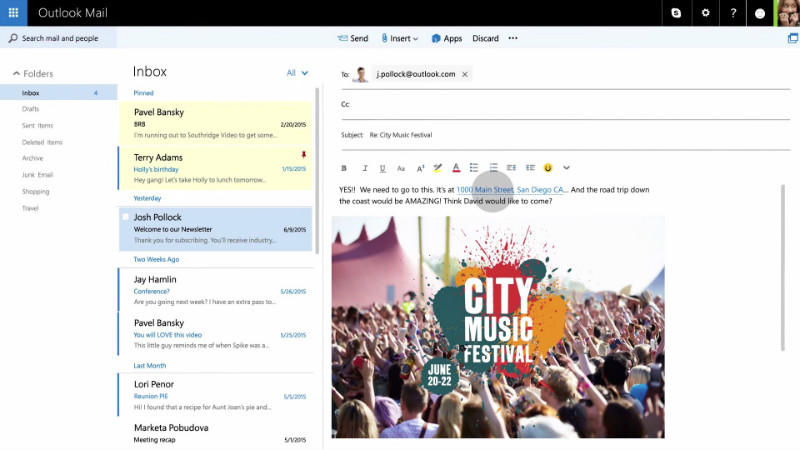
Task: Toggle underline formatting
Action: click(382, 168)
